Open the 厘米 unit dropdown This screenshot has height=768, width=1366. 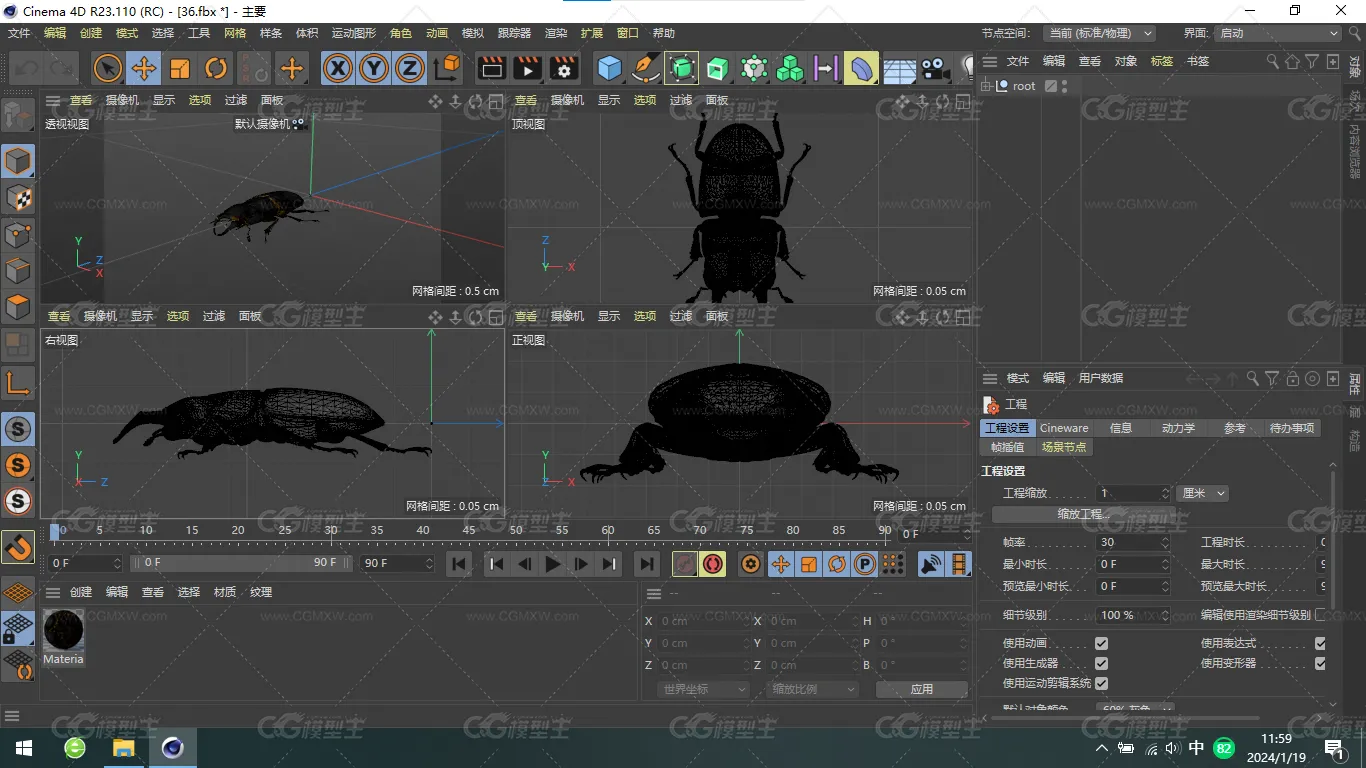click(x=1202, y=493)
